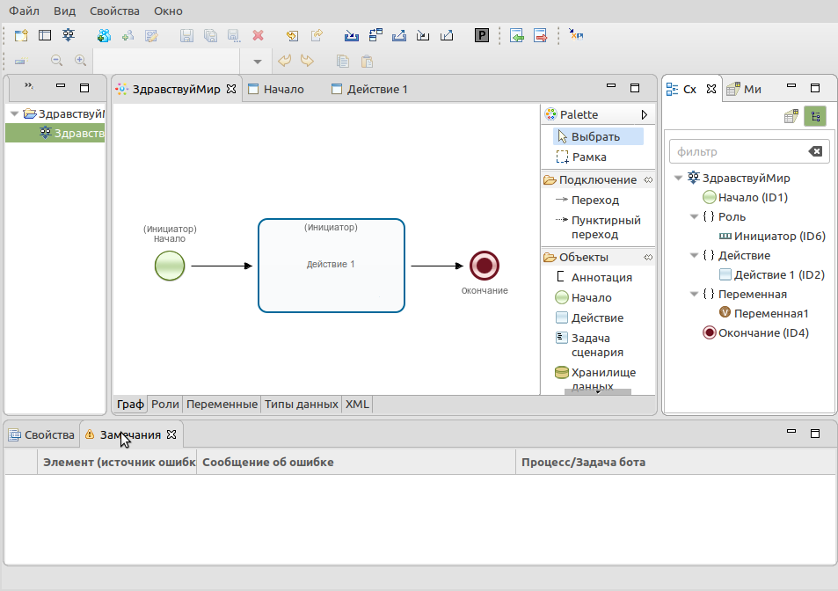Open the Свойства menu

(114, 11)
